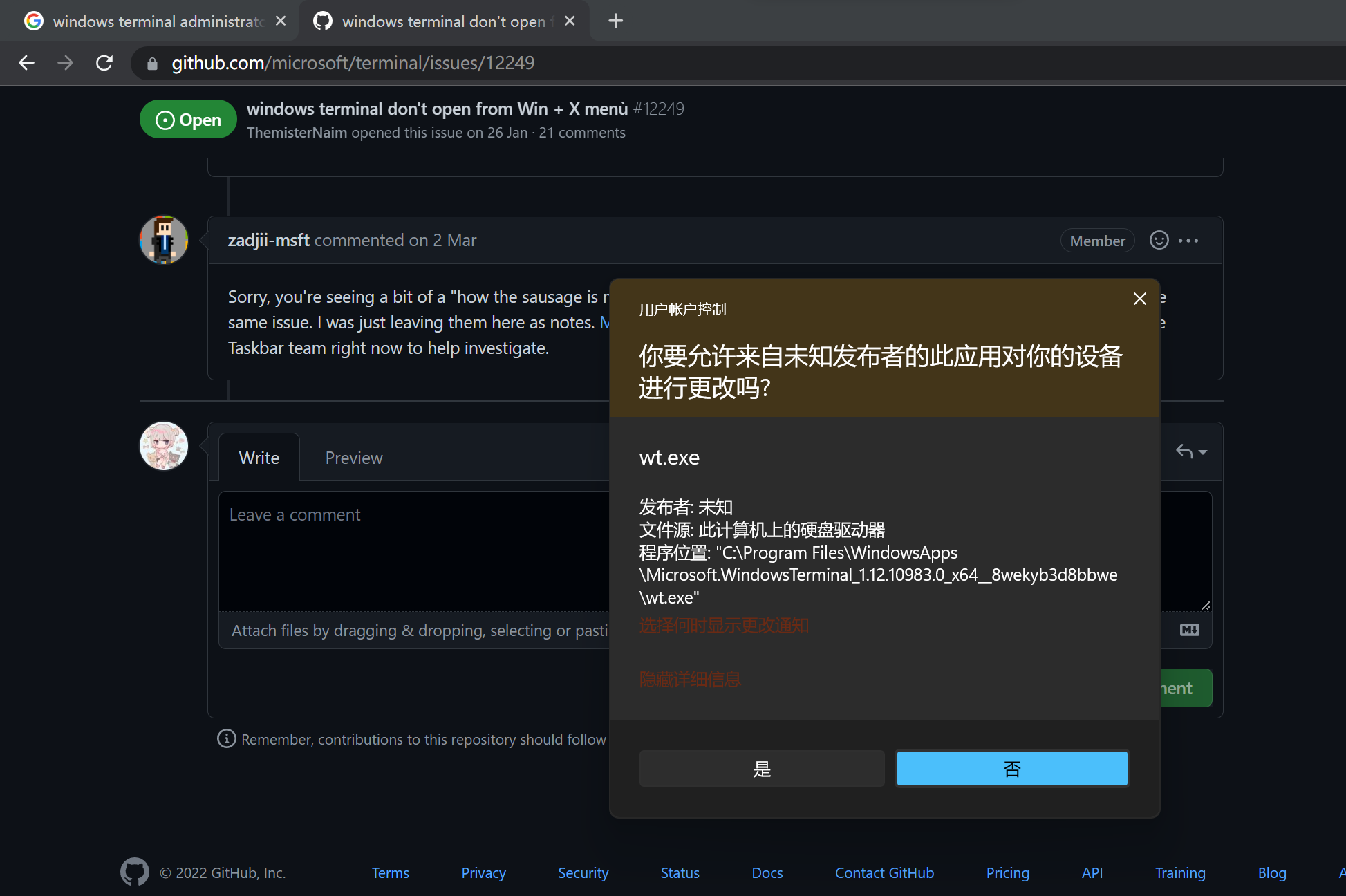Click the browser back arrow

tap(27, 63)
